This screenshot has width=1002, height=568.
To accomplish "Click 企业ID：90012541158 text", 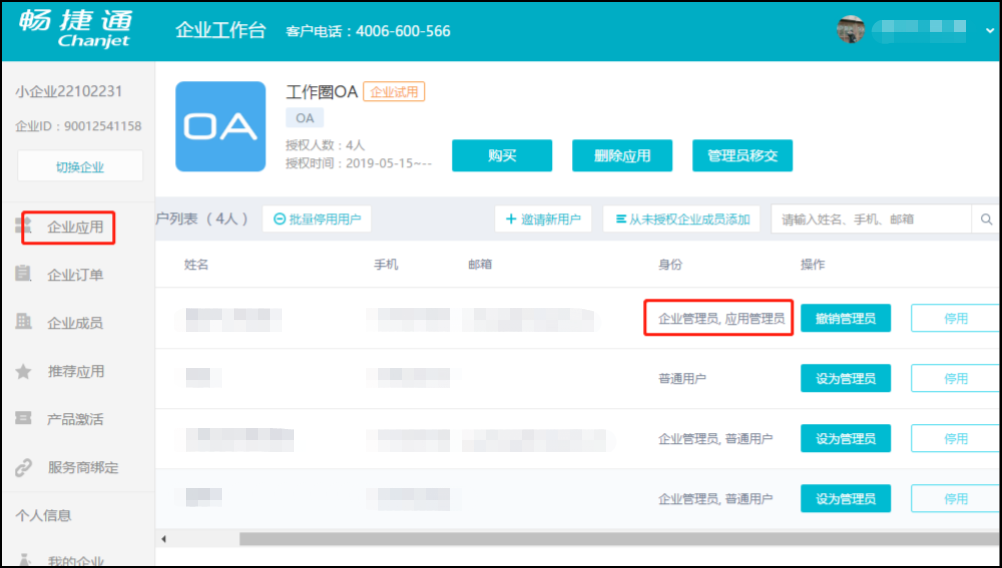I will (79, 126).
